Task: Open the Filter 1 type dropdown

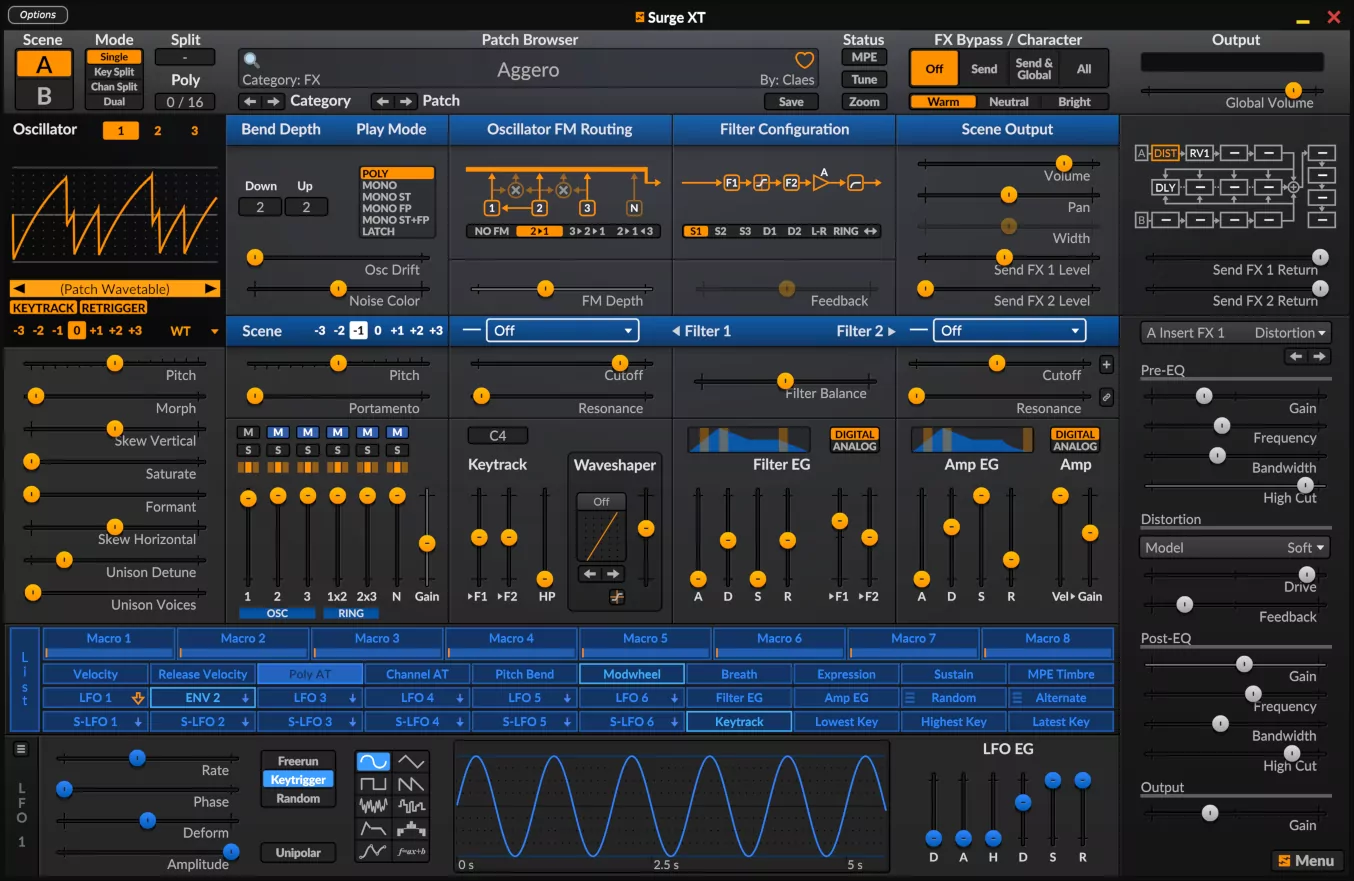Action: (x=562, y=330)
